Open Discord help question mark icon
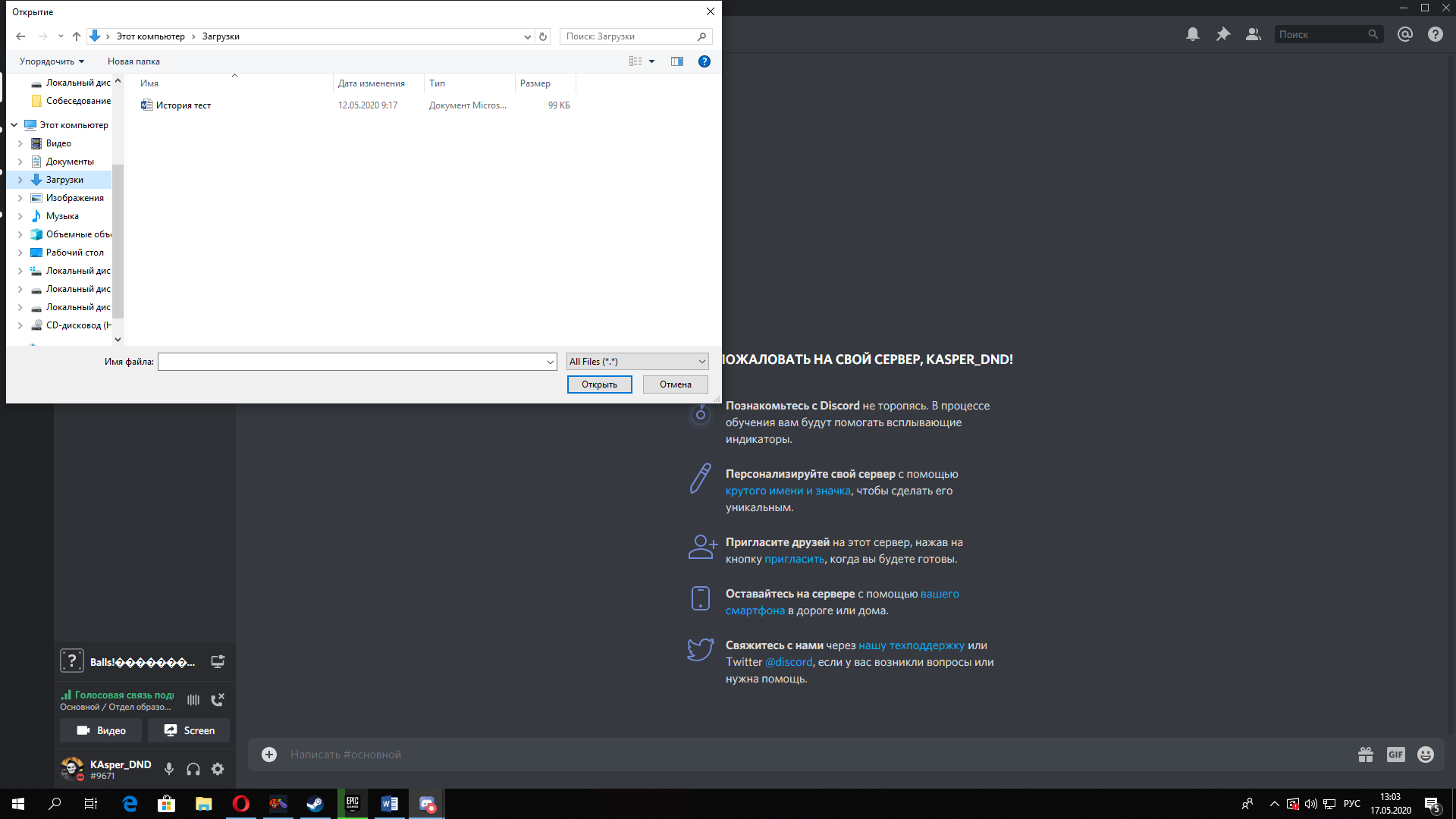This screenshot has width=1456, height=819. tap(1436, 34)
